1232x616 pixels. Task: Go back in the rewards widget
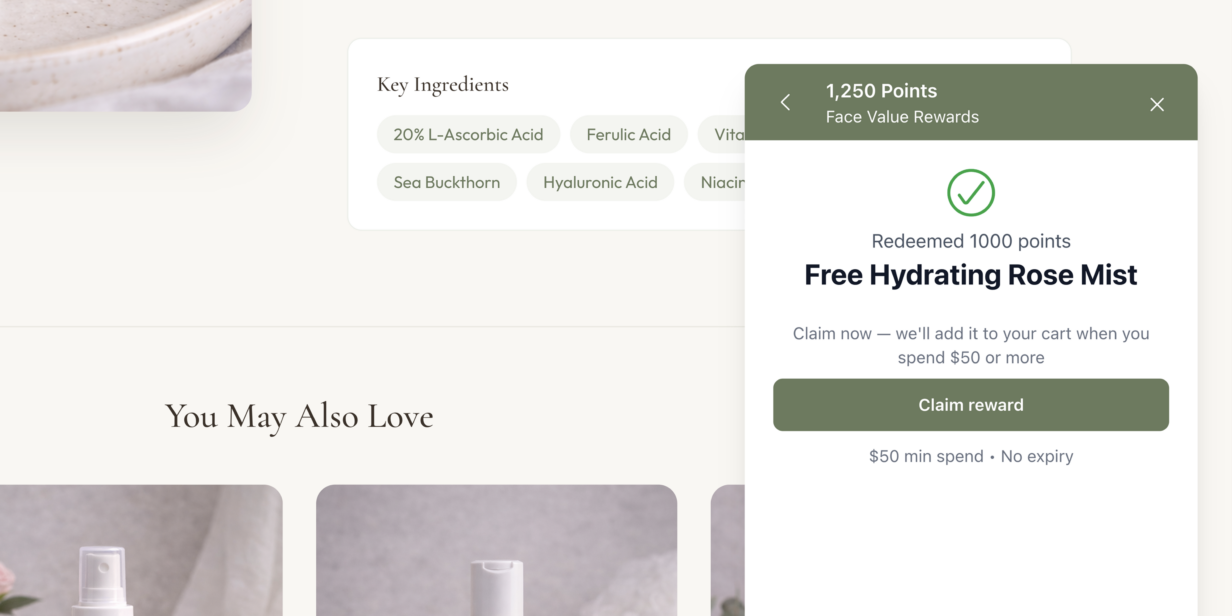click(x=785, y=102)
